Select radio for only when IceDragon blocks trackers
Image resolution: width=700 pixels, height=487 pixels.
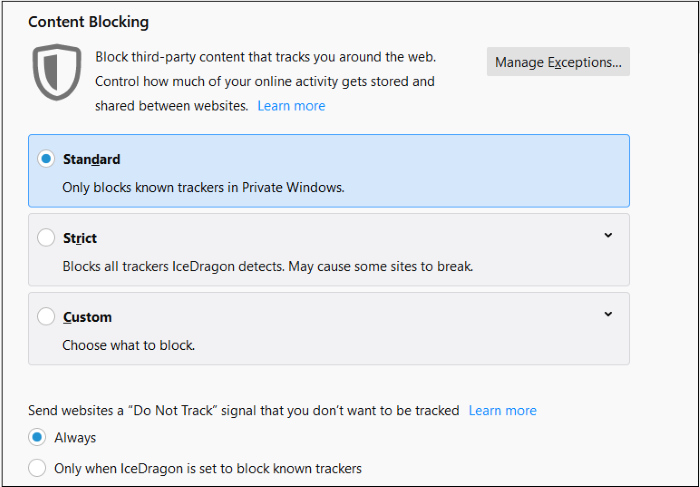37,468
